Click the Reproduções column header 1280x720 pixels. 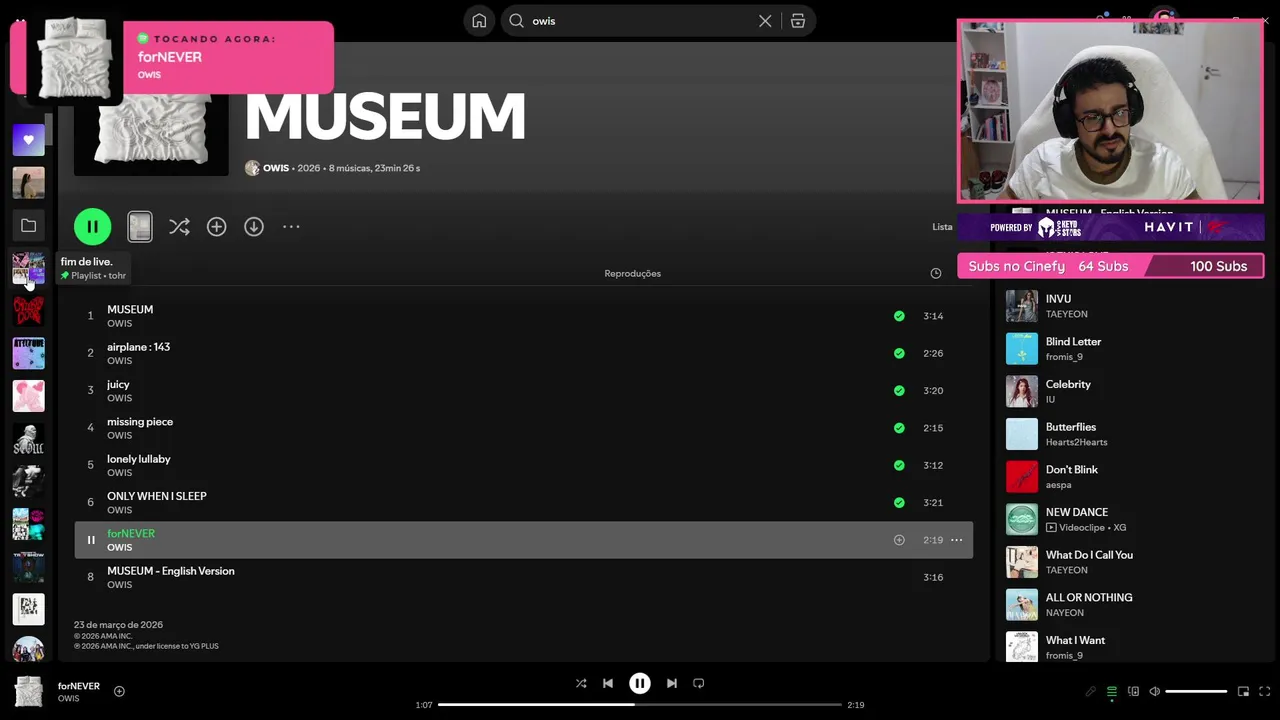tap(632, 274)
